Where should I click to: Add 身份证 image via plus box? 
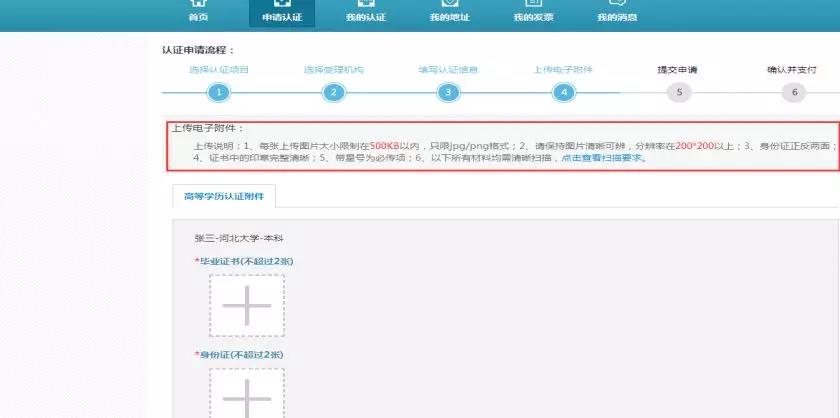click(x=246, y=393)
